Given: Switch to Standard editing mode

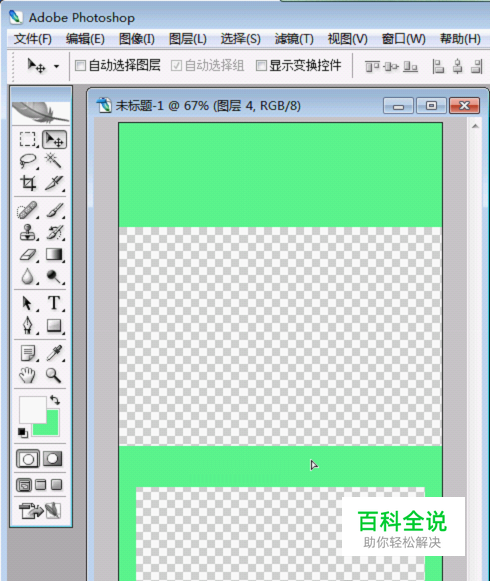Looking at the screenshot, I should pos(28,459).
